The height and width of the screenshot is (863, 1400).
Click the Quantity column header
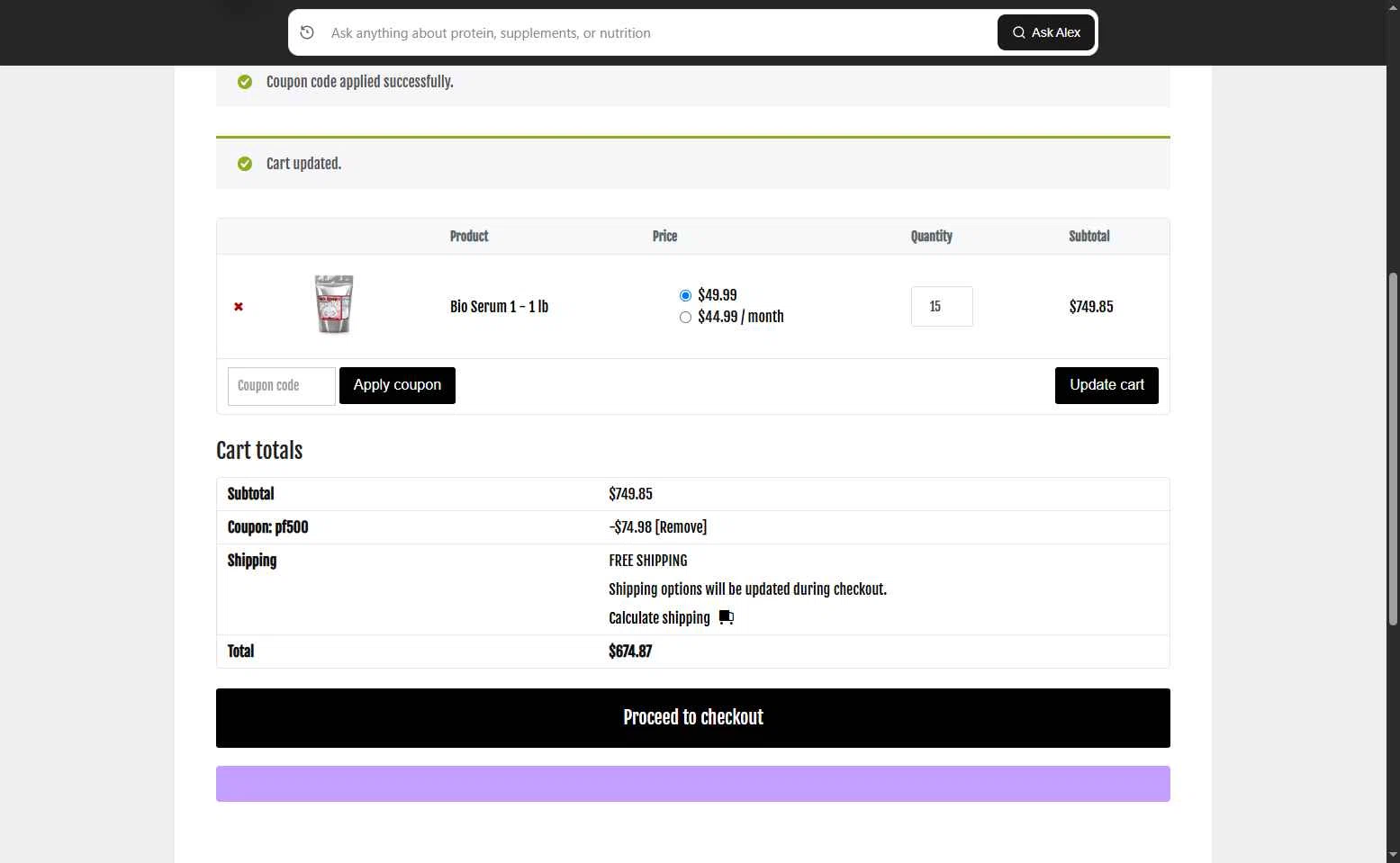click(x=931, y=237)
